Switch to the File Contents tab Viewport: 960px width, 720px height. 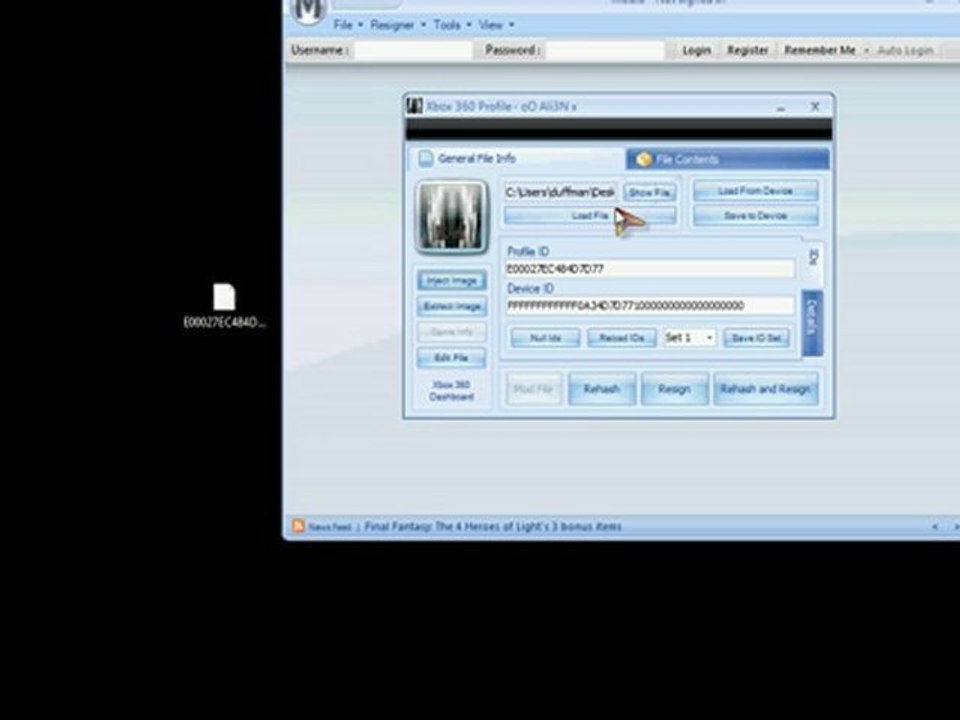[x=727, y=159]
